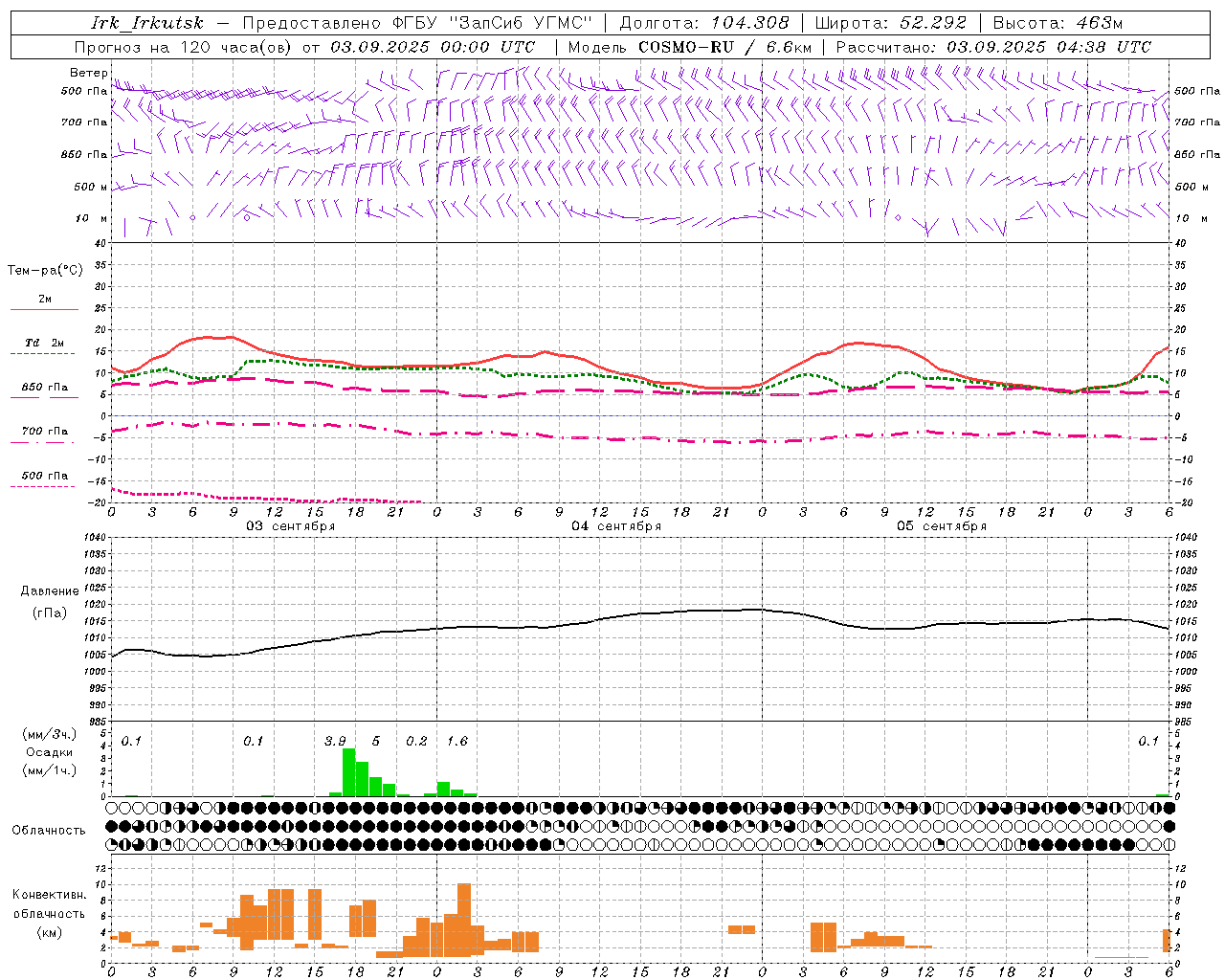The width and height of the screenshot is (1225, 980).
Task: Click the 05 сентября date label
Action: click(x=942, y=526)
